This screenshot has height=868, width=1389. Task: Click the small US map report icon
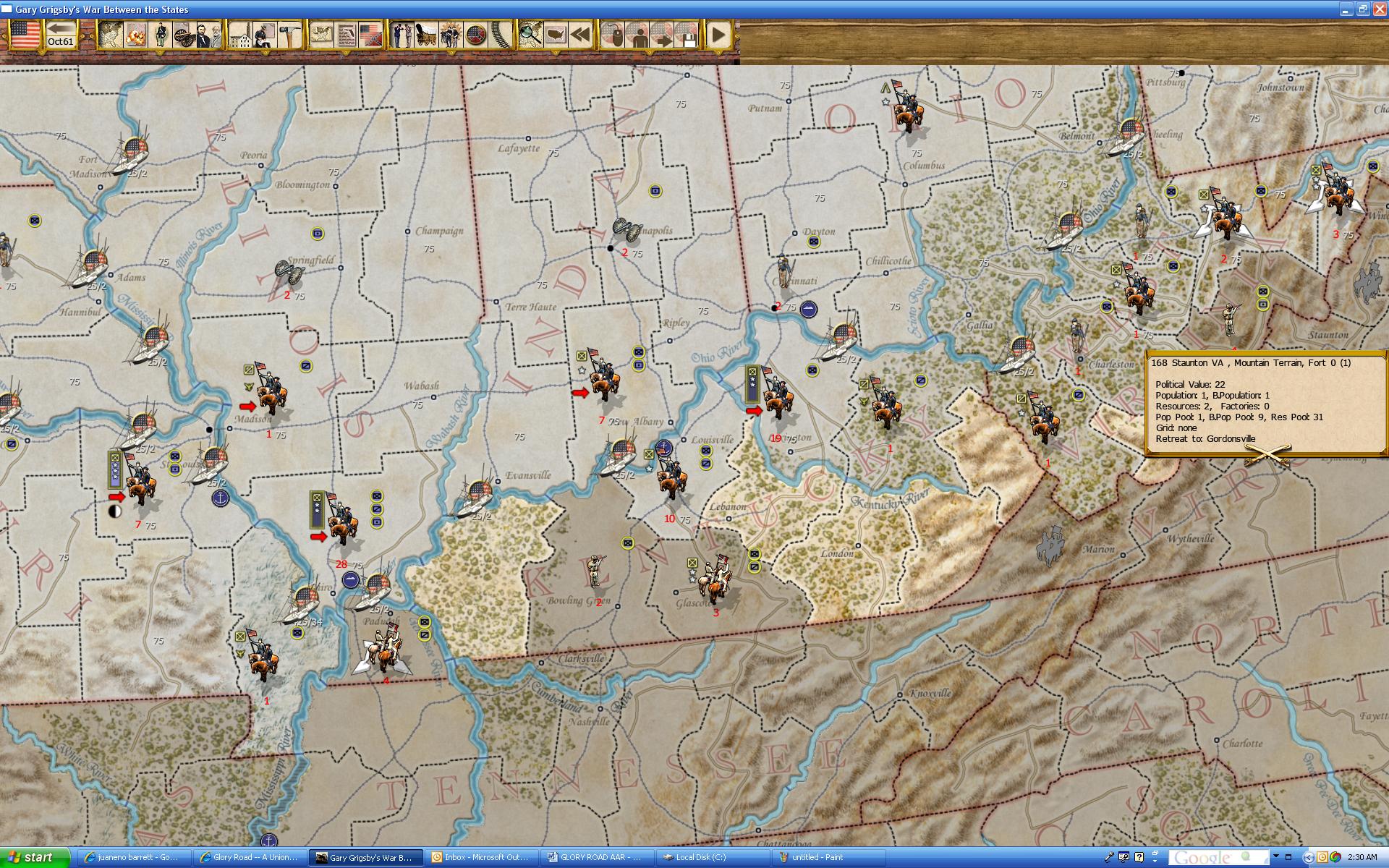(x=322, y=34)
